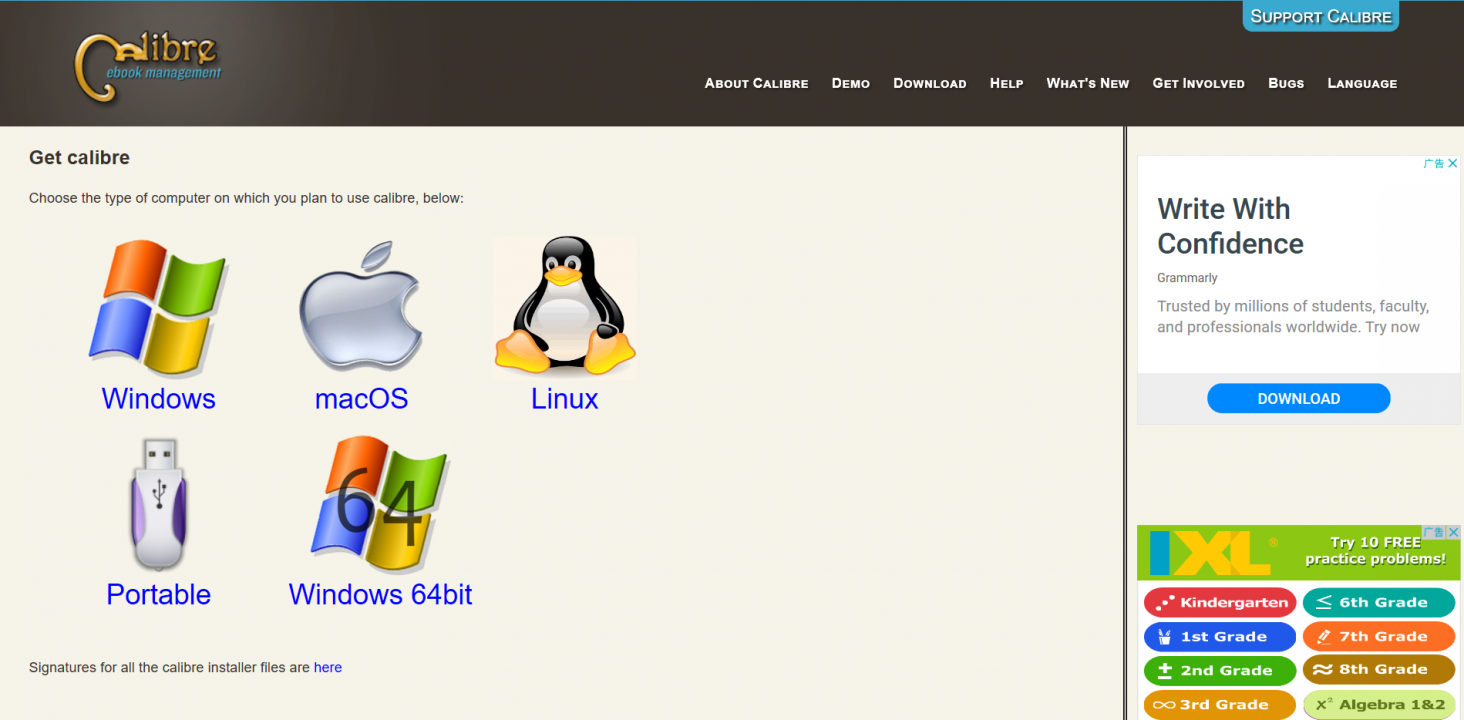Open the Bugs menu item
This screenshot has width=1464, height=720.
1286,83
